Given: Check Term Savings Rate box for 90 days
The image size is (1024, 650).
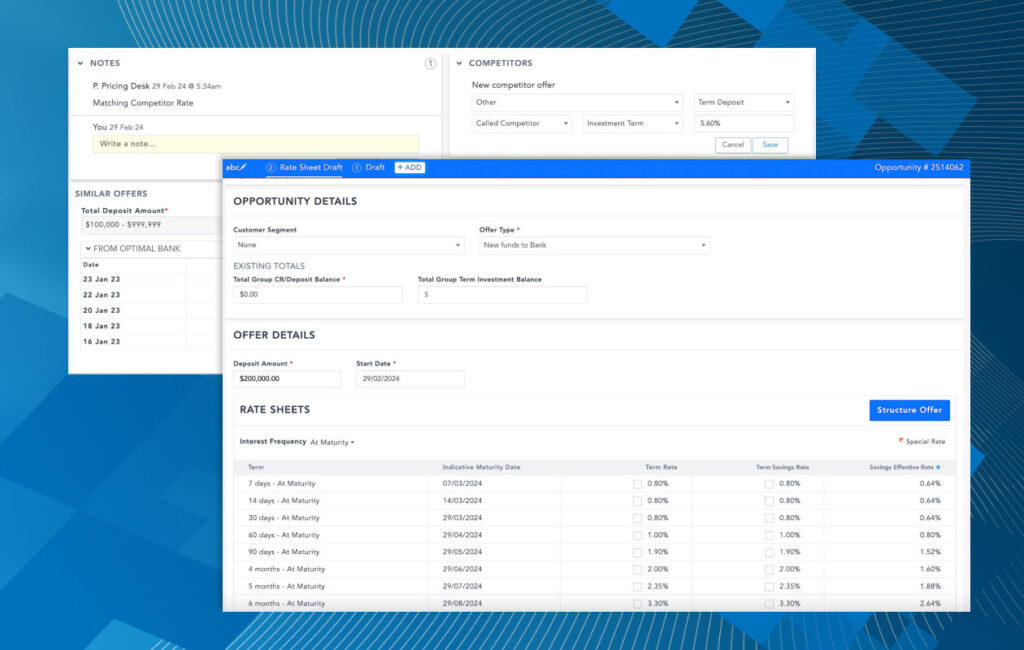Looking at the screenshot, I should click(x=769, y=552).
